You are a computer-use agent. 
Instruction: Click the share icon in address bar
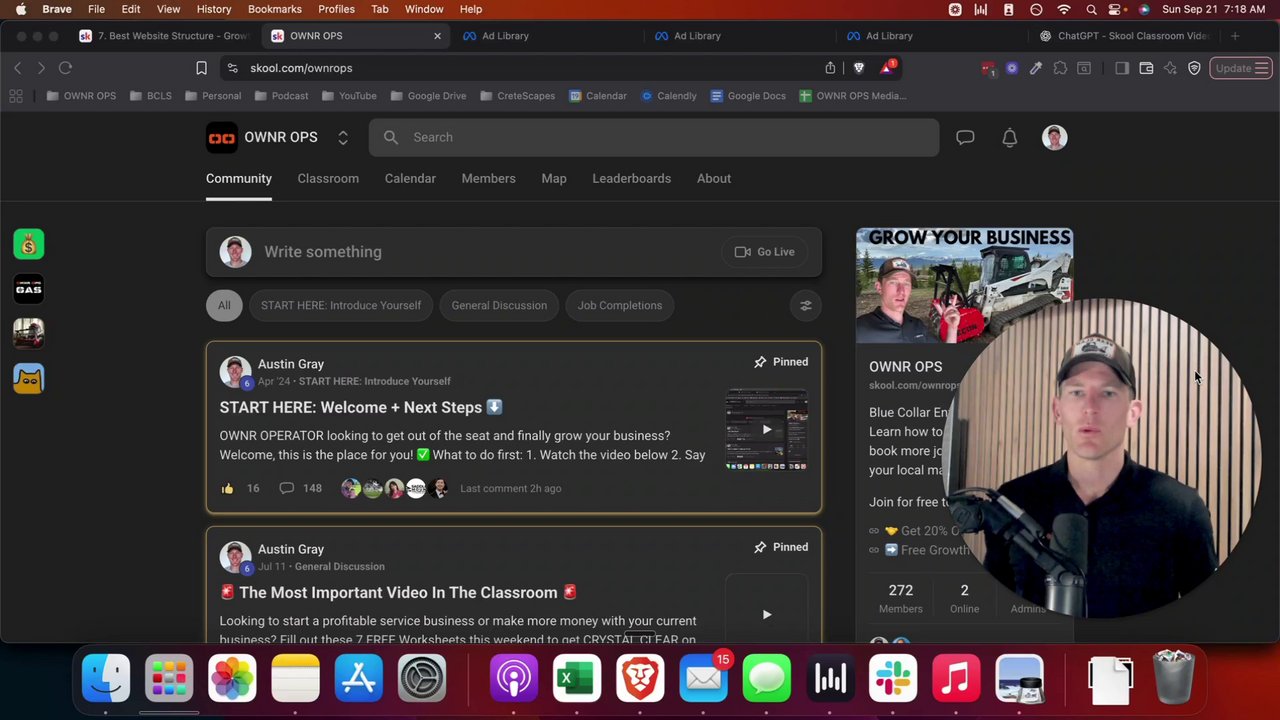[x=830, y=68]
